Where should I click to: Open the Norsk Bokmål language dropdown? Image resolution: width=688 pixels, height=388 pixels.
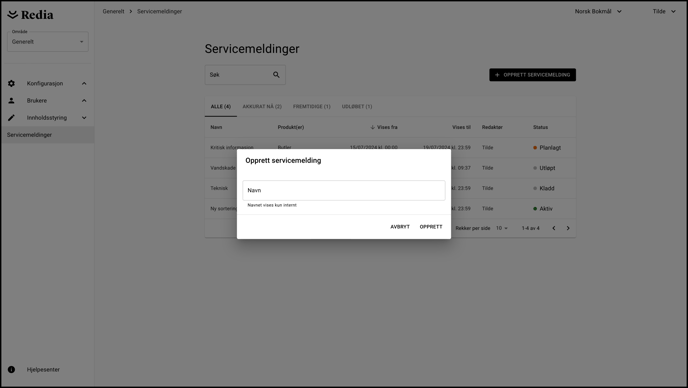tap(598, 11)
